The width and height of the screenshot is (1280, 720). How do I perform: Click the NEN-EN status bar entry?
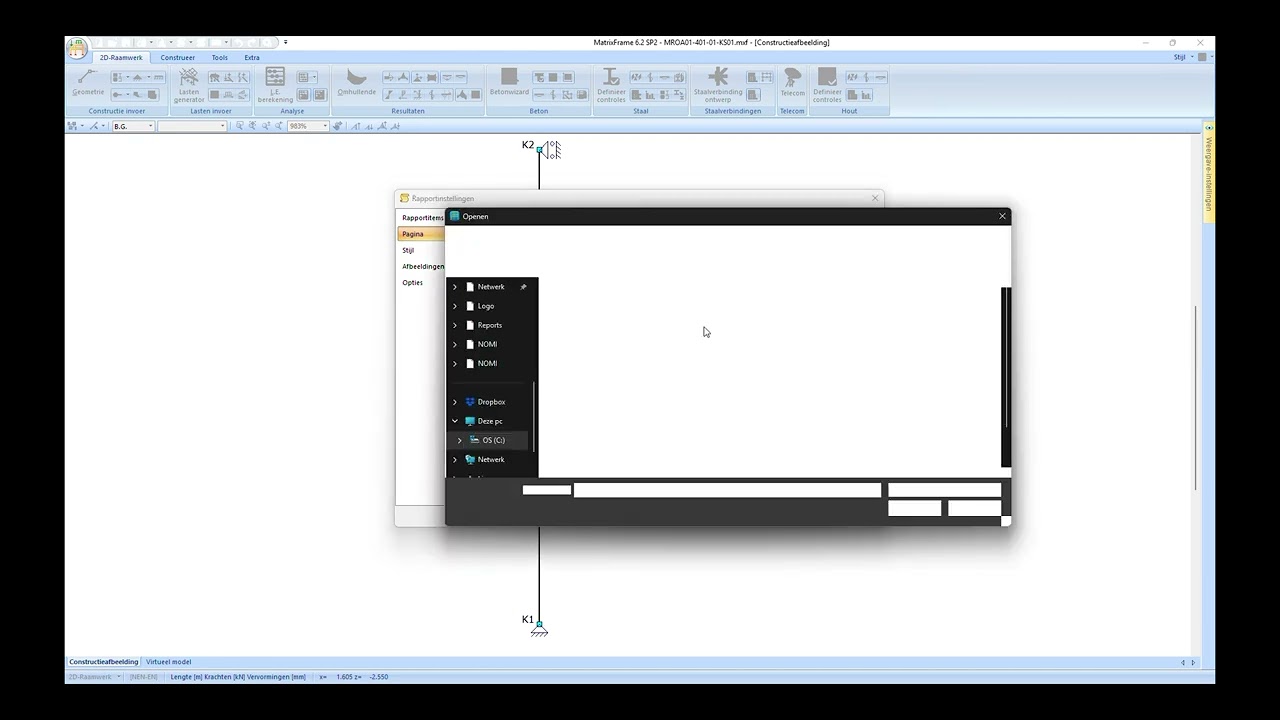click(x=144, y=677)
